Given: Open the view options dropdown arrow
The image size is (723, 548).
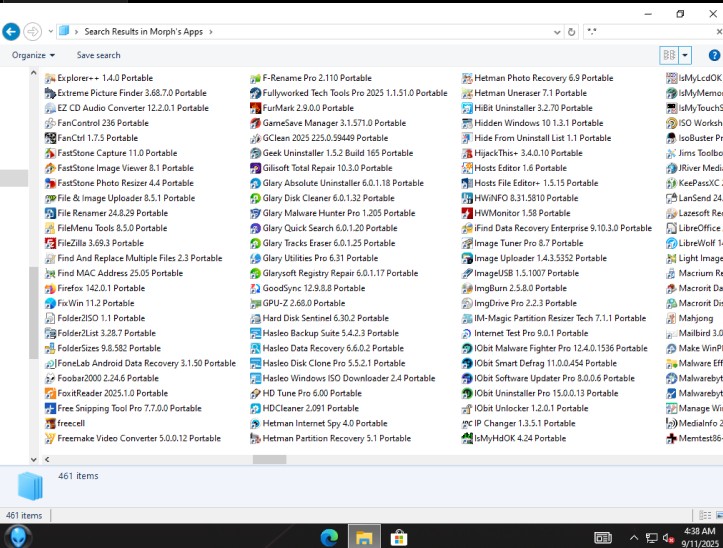Looking at the screenshot, I should [x=685, y=55].
